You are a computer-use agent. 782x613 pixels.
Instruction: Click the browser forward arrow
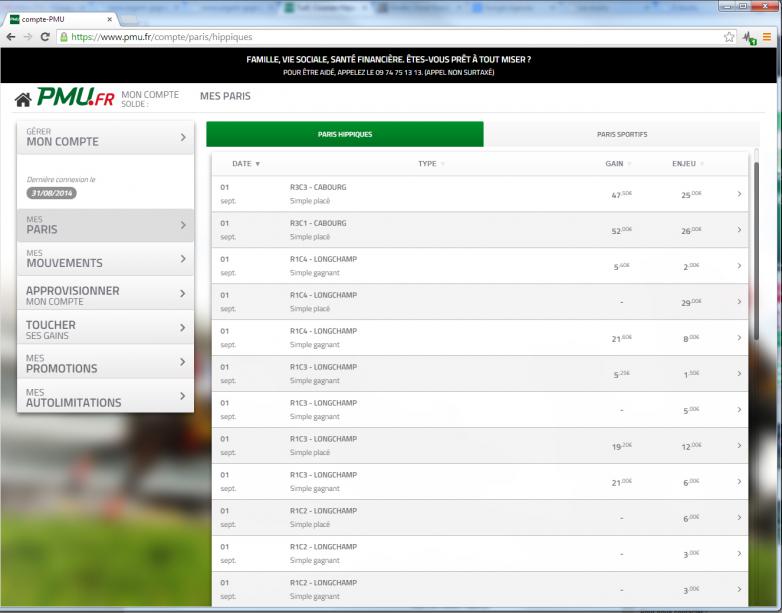coord(28,37)
